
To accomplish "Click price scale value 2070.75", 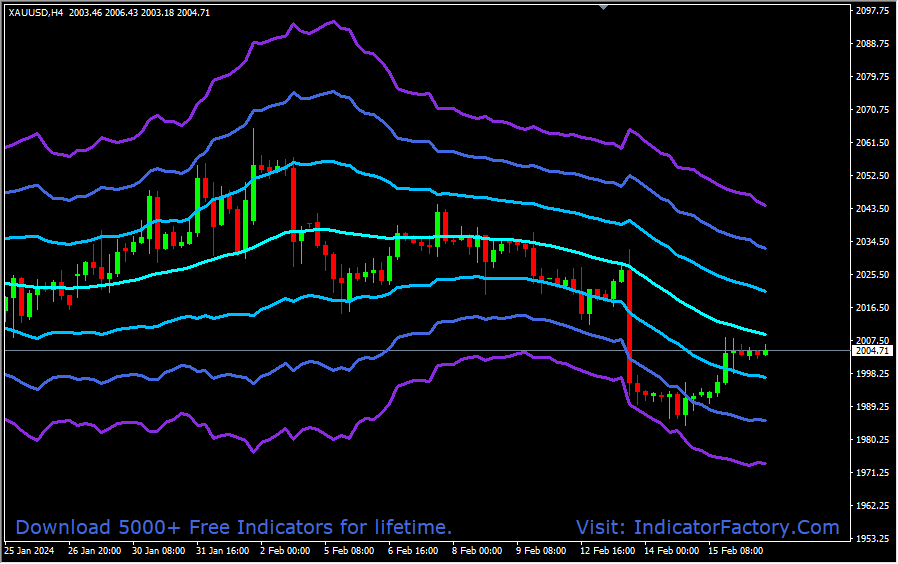I will pyautogui.click(x=872, y=109).
